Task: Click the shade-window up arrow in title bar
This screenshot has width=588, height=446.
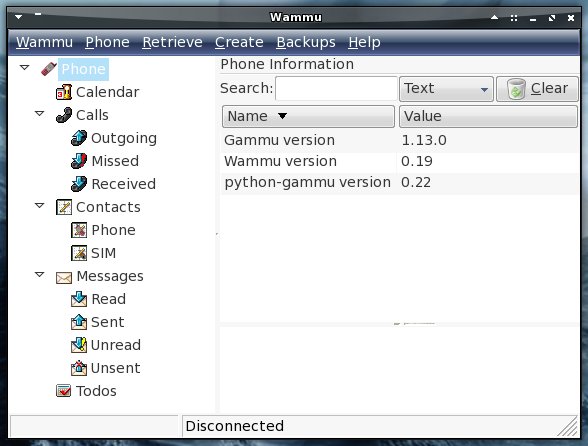Action: [x=495, y=17]
